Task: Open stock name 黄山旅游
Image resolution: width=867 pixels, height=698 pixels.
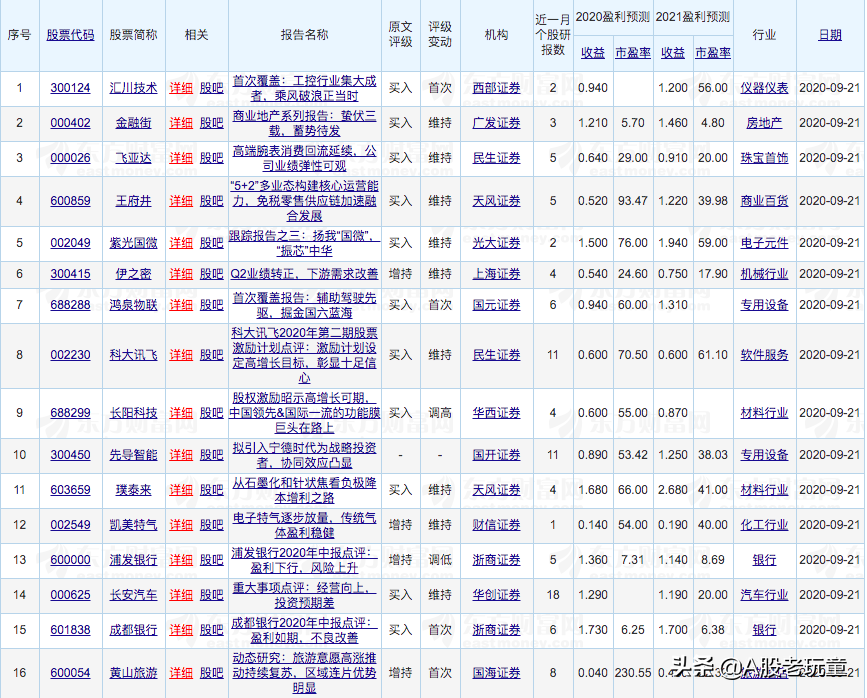Action: point(133,673)
